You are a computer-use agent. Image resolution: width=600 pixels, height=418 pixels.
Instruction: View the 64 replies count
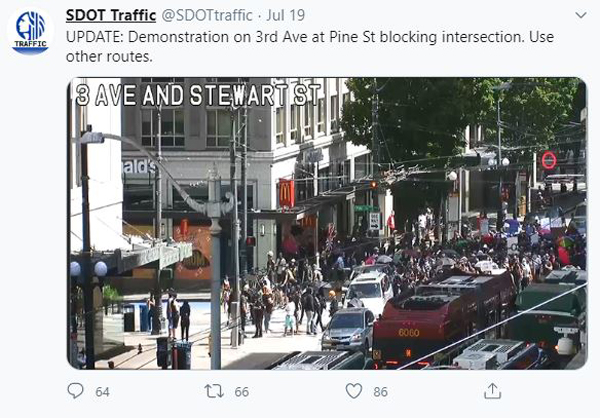pyautogui.click(x=103, y=392)
